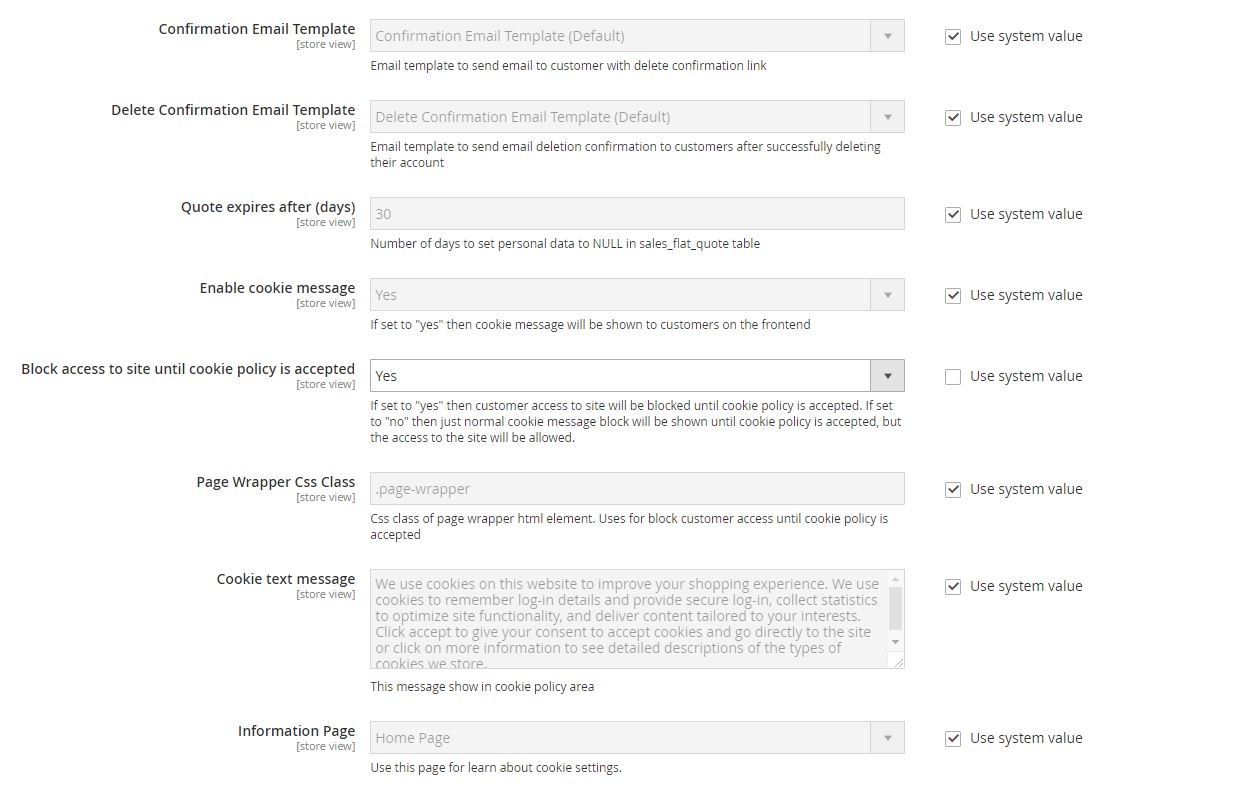Viewport: 1240px width, 786px height.
Task: Click the Quote expires after days field
Action: [637, 214]
